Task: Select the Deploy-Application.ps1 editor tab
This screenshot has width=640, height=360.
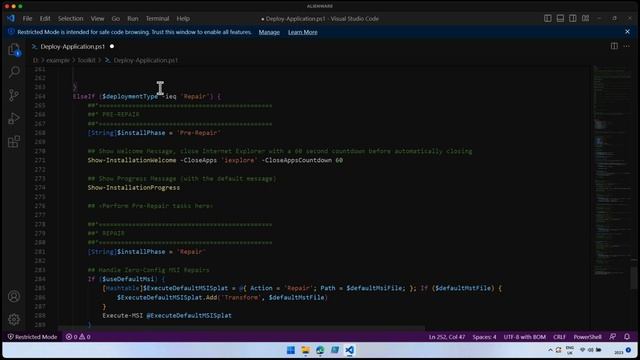Action: (73, 47)
